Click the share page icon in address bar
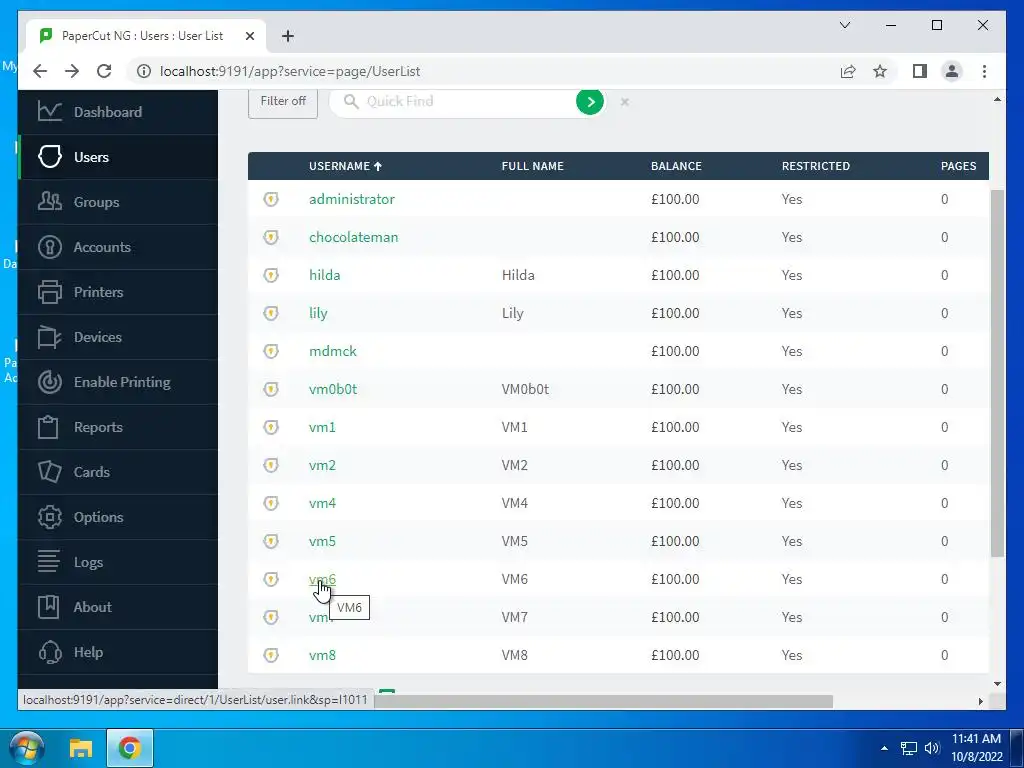 (x=848, y=71)
